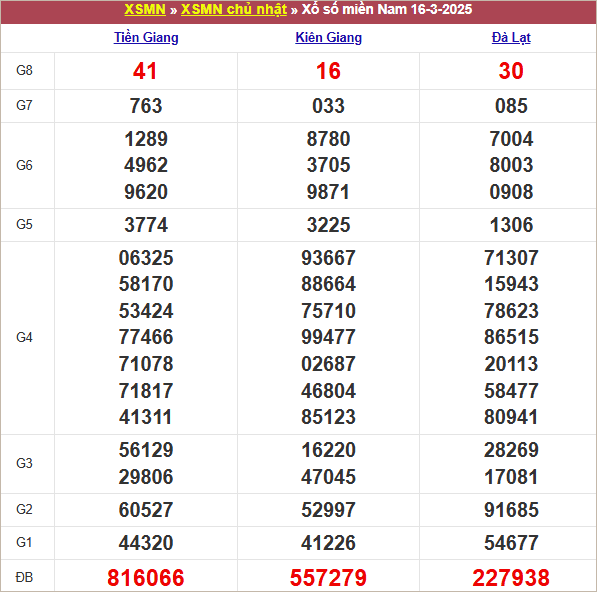
Task: Click G3 number 56129
Action: point(146,450)
